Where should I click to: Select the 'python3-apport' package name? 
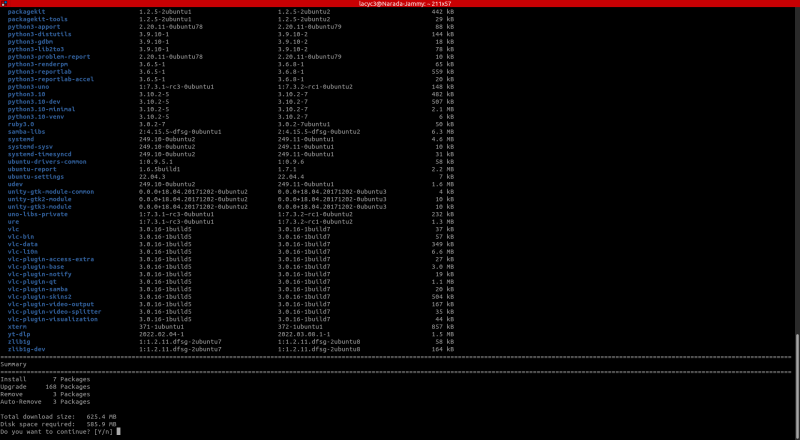click(x=34, y=27)
